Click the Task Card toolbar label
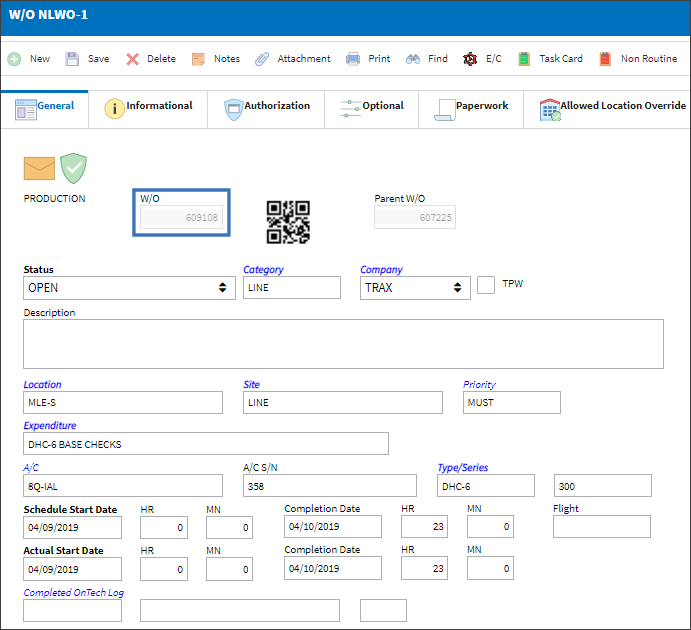The image size is (691, 630). point(561,59)
